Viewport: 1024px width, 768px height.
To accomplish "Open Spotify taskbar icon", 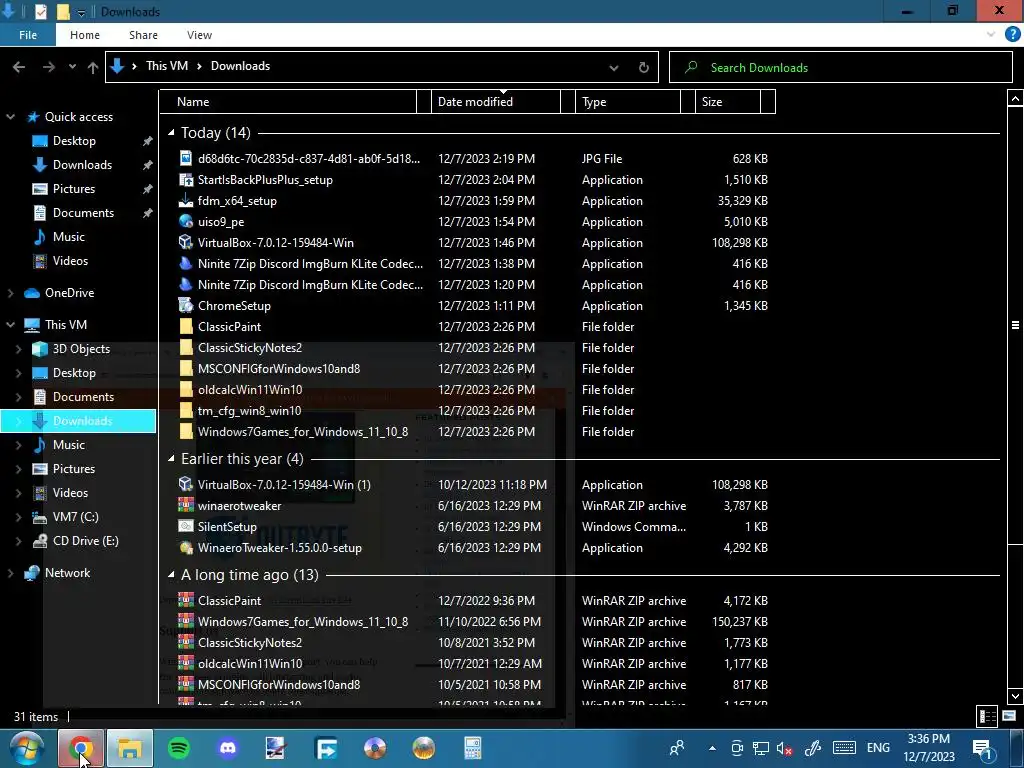I will point(179,748).
